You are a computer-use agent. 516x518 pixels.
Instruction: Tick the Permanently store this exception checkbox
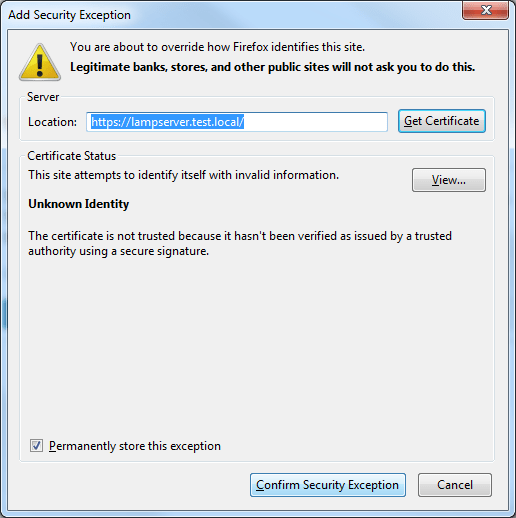point(36,446)
